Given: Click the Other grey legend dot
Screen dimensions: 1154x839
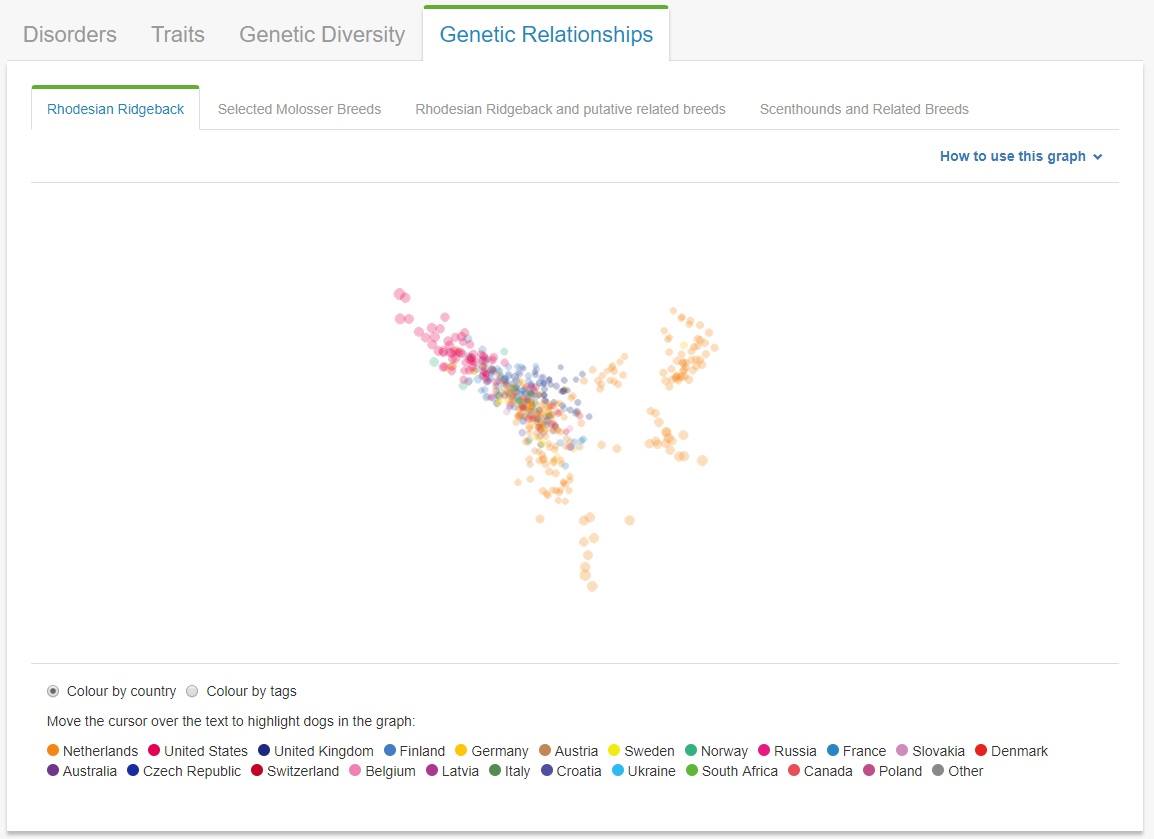Looking at the screenshot, I should (x=938, y=771).
